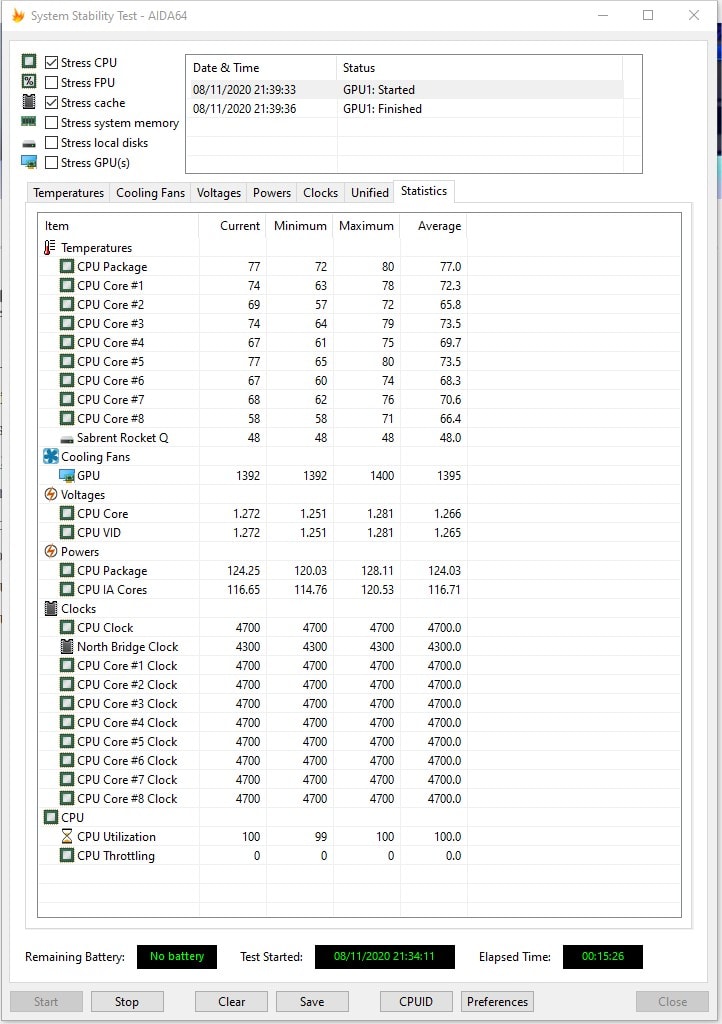Click the Save button
The width and height of the screenshot is (722, 1024).
[311, 1001]
